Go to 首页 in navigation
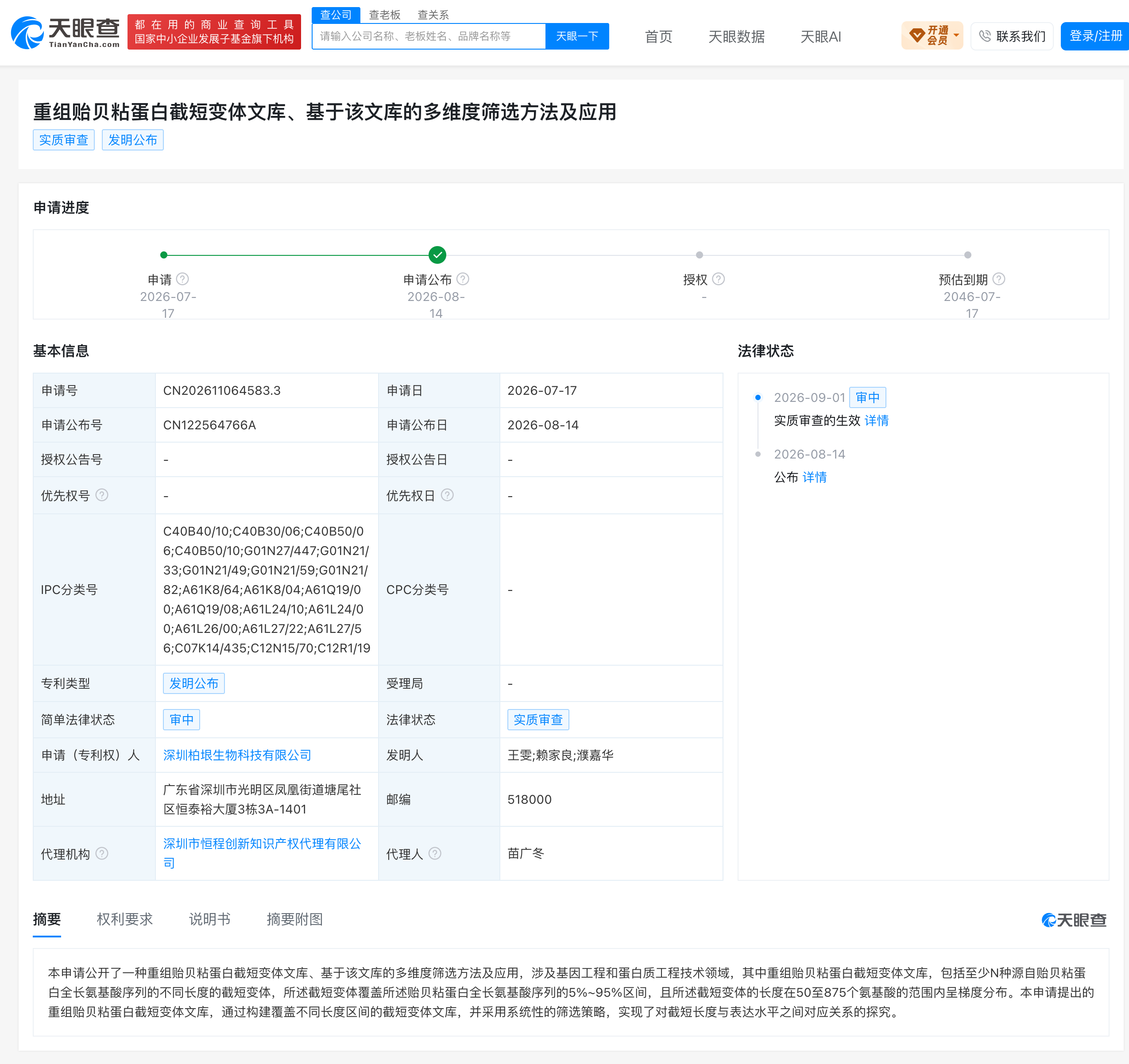Image resolution: width=1129 pixels, height=1064 pixels. [x=659, y=37]
